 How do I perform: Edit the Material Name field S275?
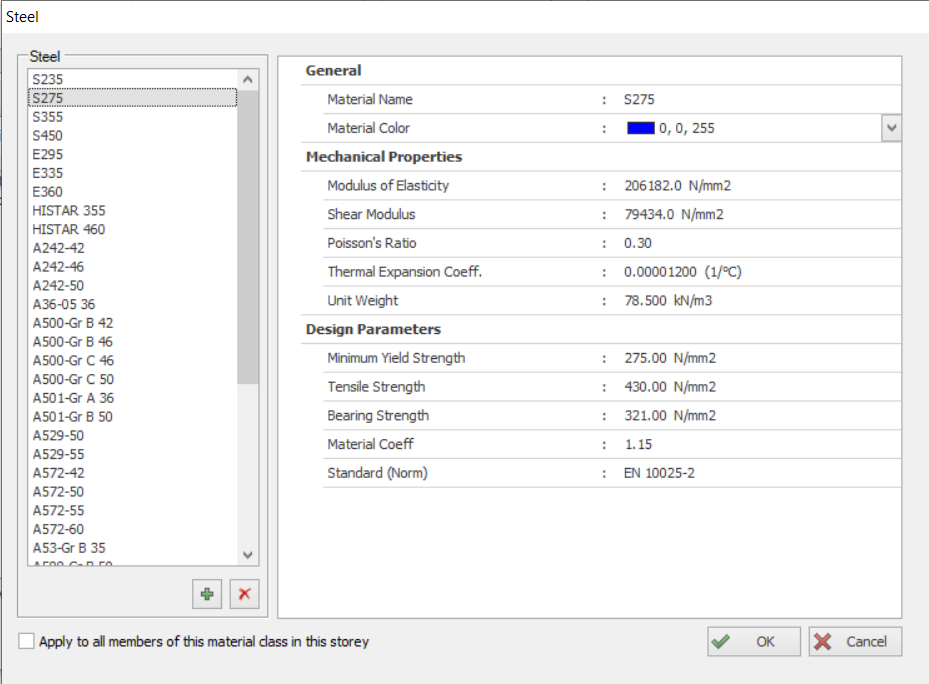639,99
